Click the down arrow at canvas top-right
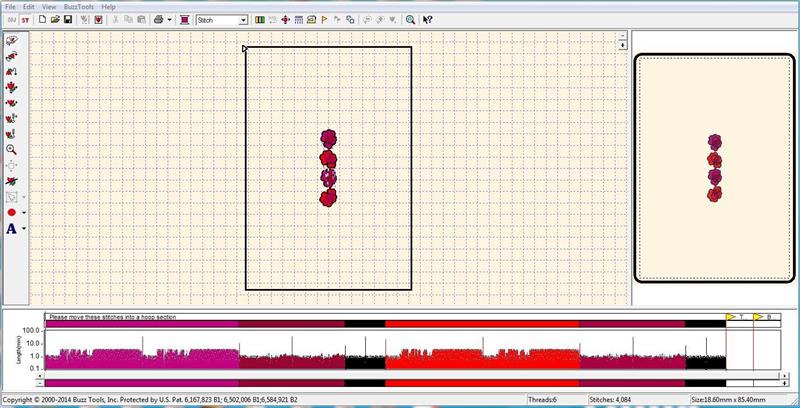The height and width of the screenshot is (408, 800). pos(622,45)
